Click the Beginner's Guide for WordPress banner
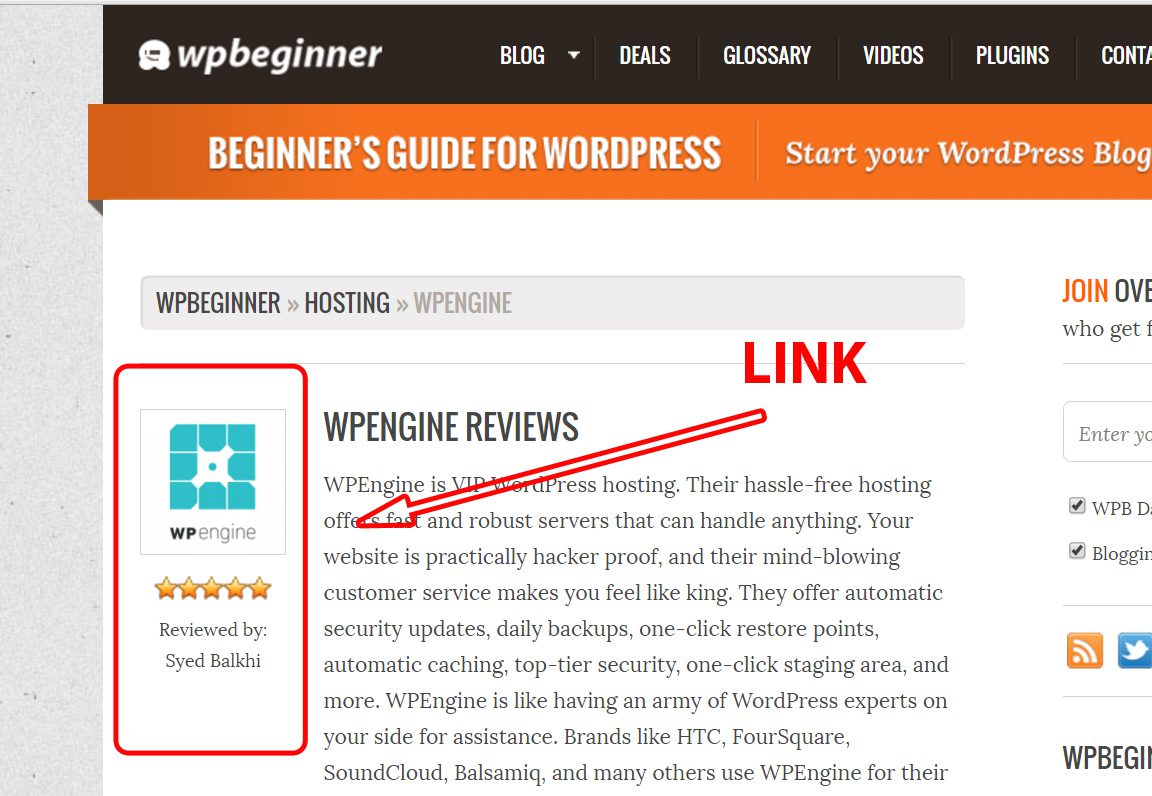1152x796 pixels. (464, 153)
